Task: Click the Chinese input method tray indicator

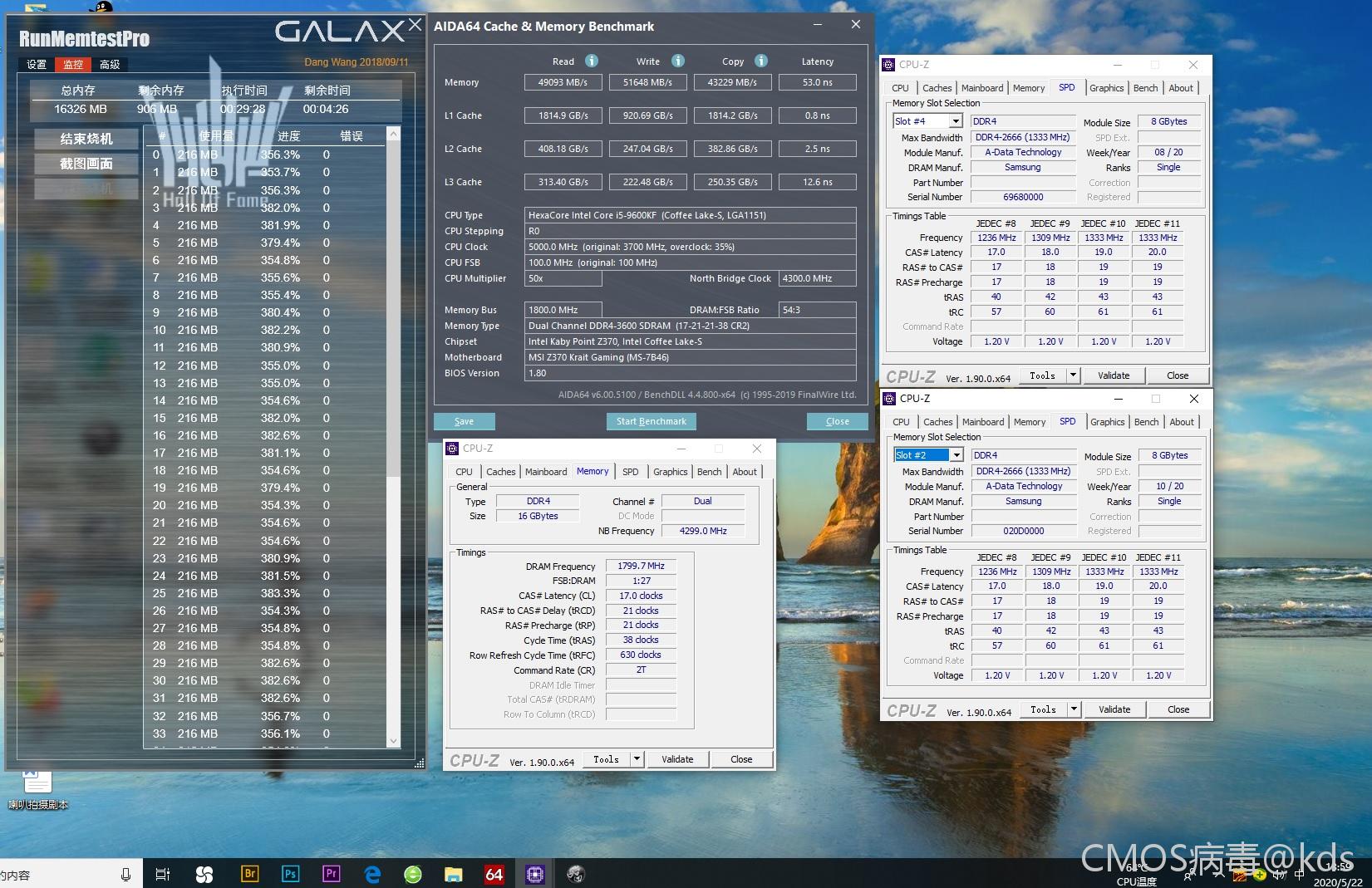Action: 1298,874
